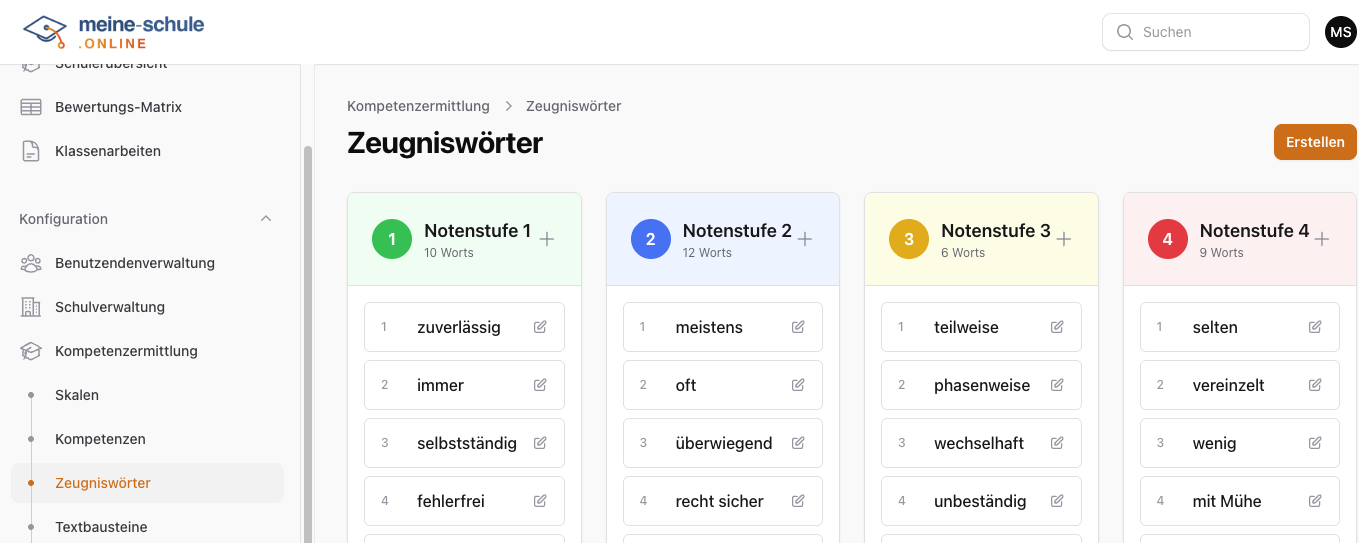The width and height of the screenshot is (1359, 543).
Task: Select the Zeugniswörter submenu item
Action: [x=147, y=483]
